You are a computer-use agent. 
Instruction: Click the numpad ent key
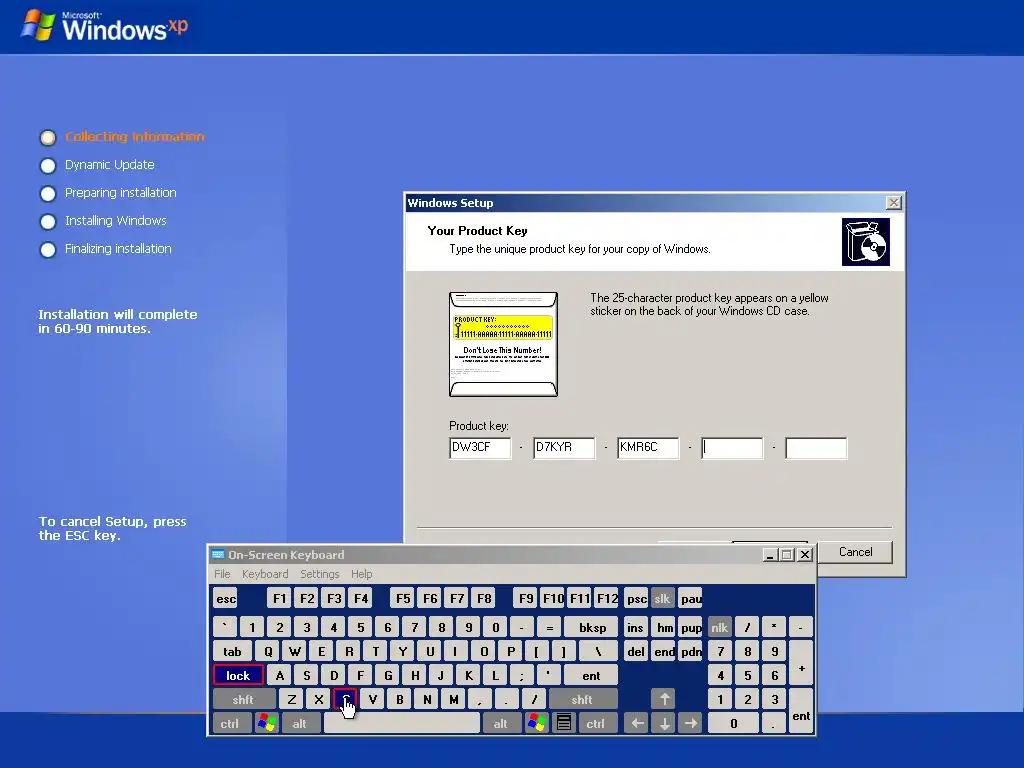(x=801, y=711)
